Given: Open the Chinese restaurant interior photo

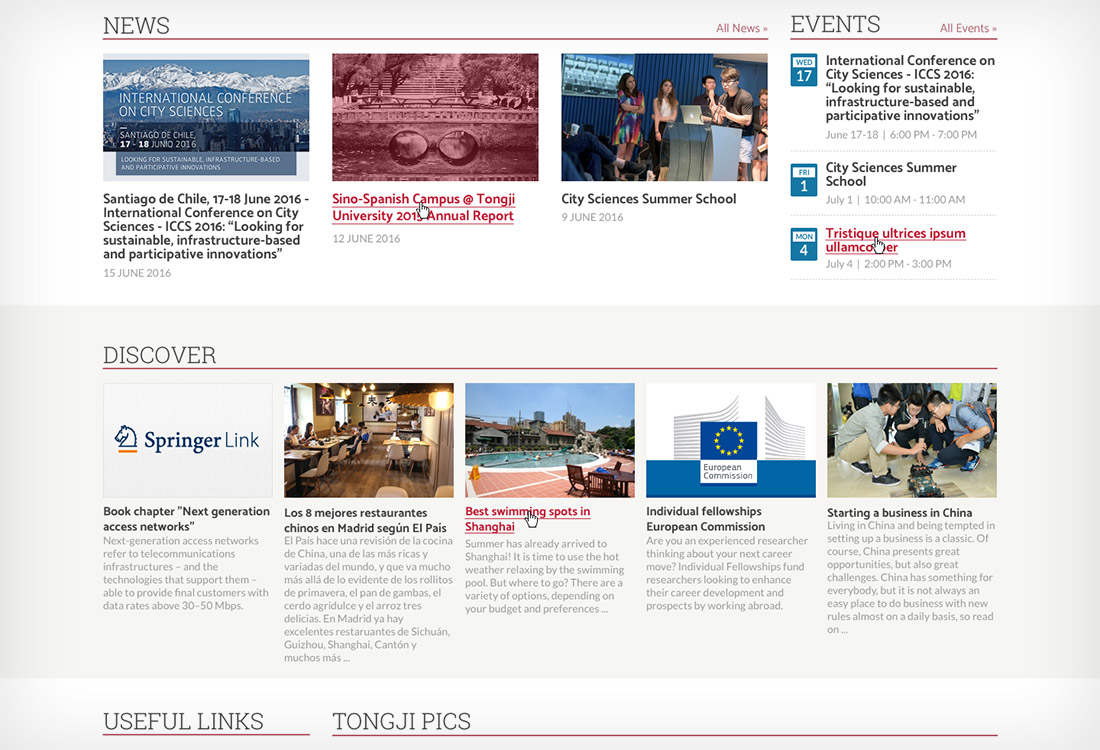Looking at the screenshot, I should tap(368, 440).
